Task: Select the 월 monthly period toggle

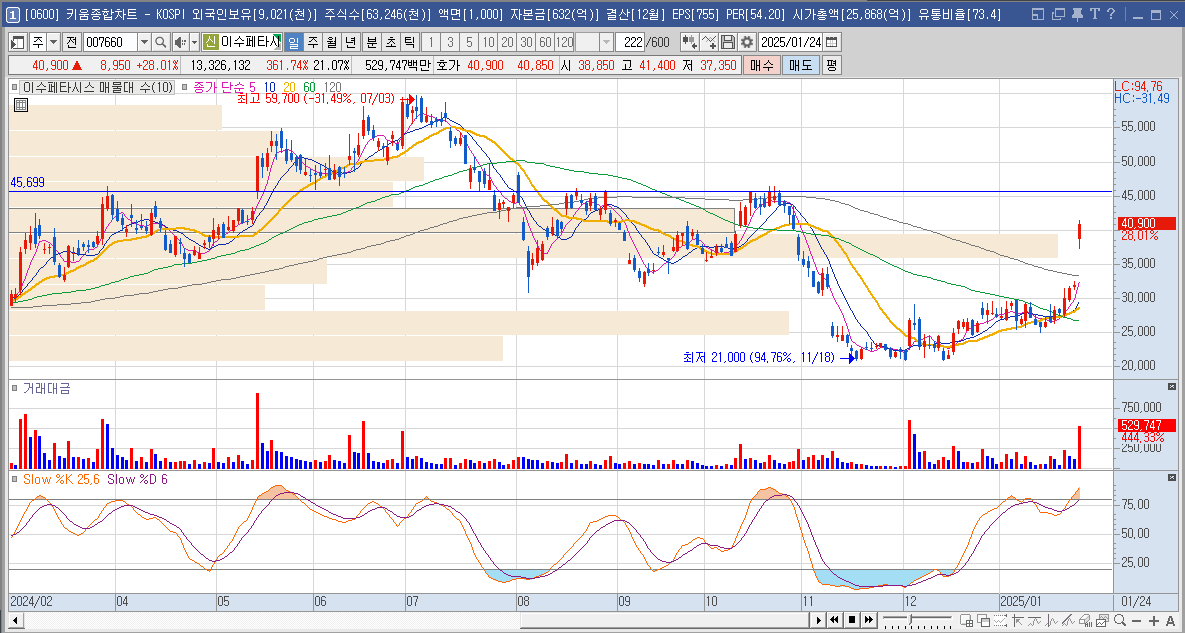Action: pyautogui.click(x=331, y=42)
